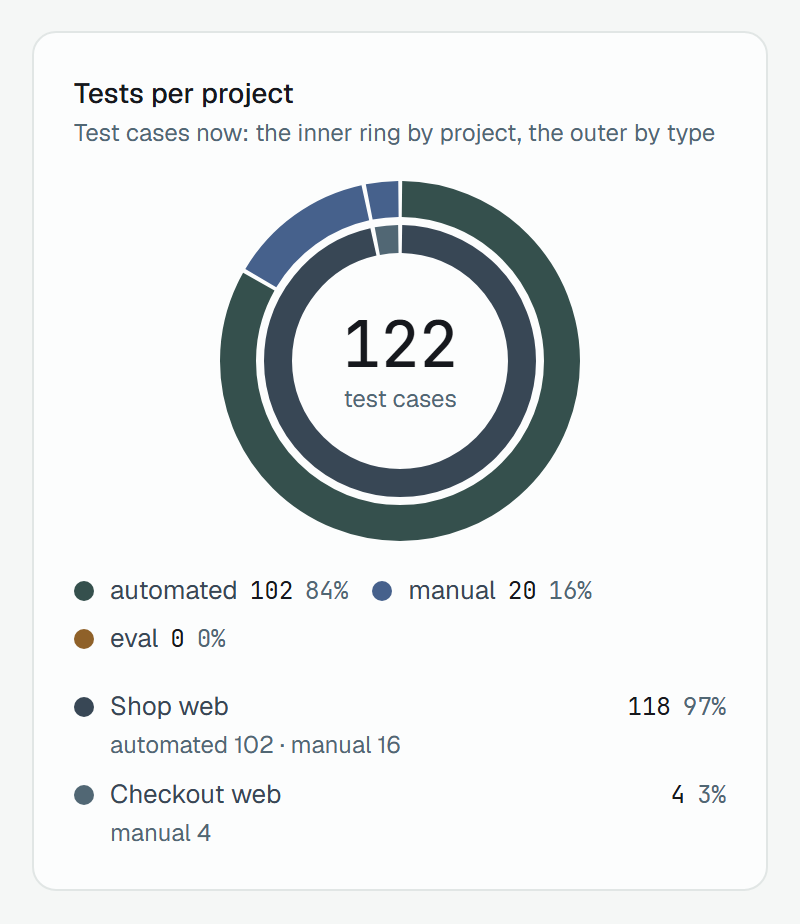
Task: Open the 'Checkout web' project row
Action: point(400,813)
